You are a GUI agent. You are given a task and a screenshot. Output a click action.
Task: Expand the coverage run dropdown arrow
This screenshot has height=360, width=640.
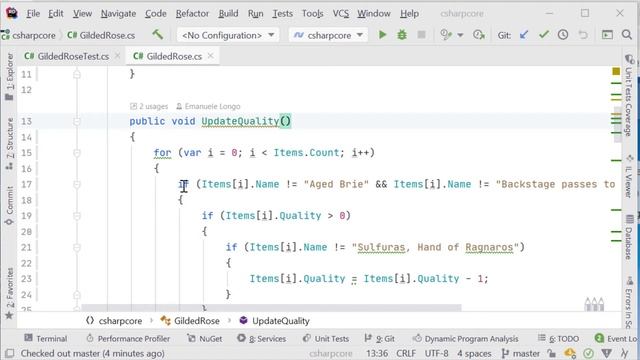point(460,36)
